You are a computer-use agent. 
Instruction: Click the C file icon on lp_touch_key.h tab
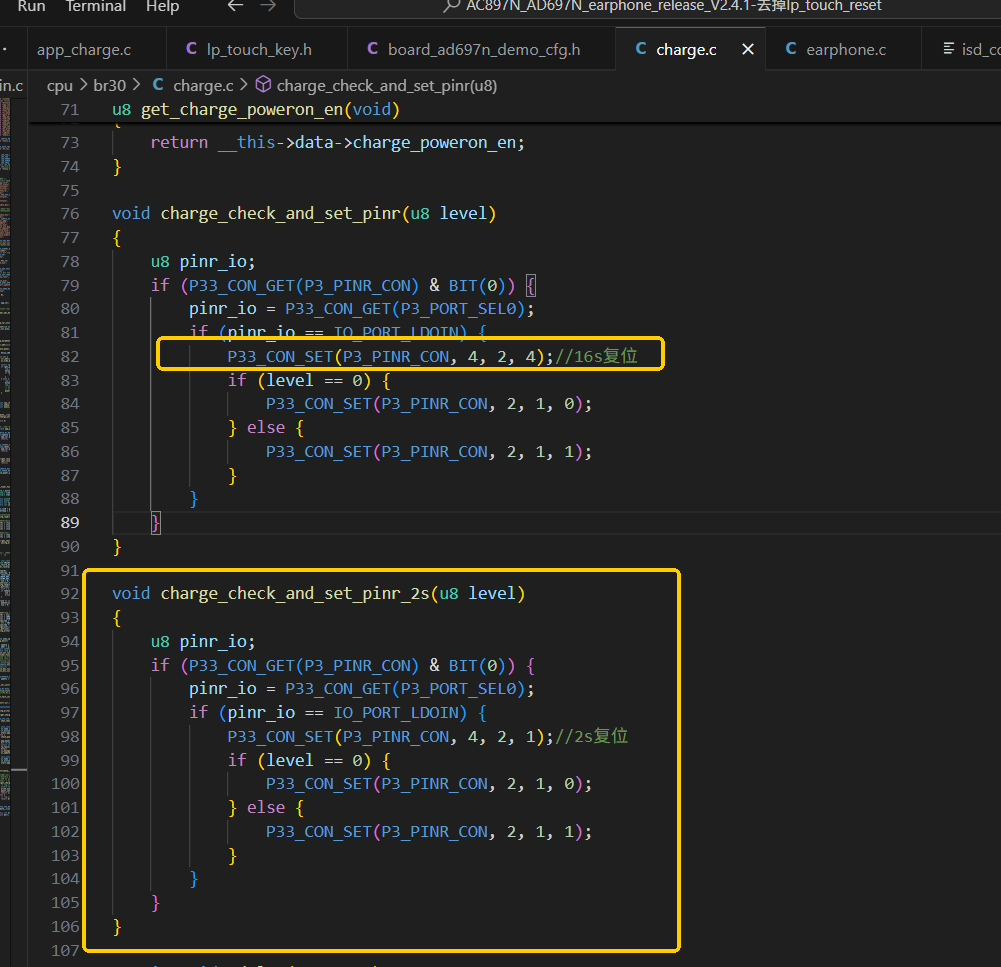point(191,49)
